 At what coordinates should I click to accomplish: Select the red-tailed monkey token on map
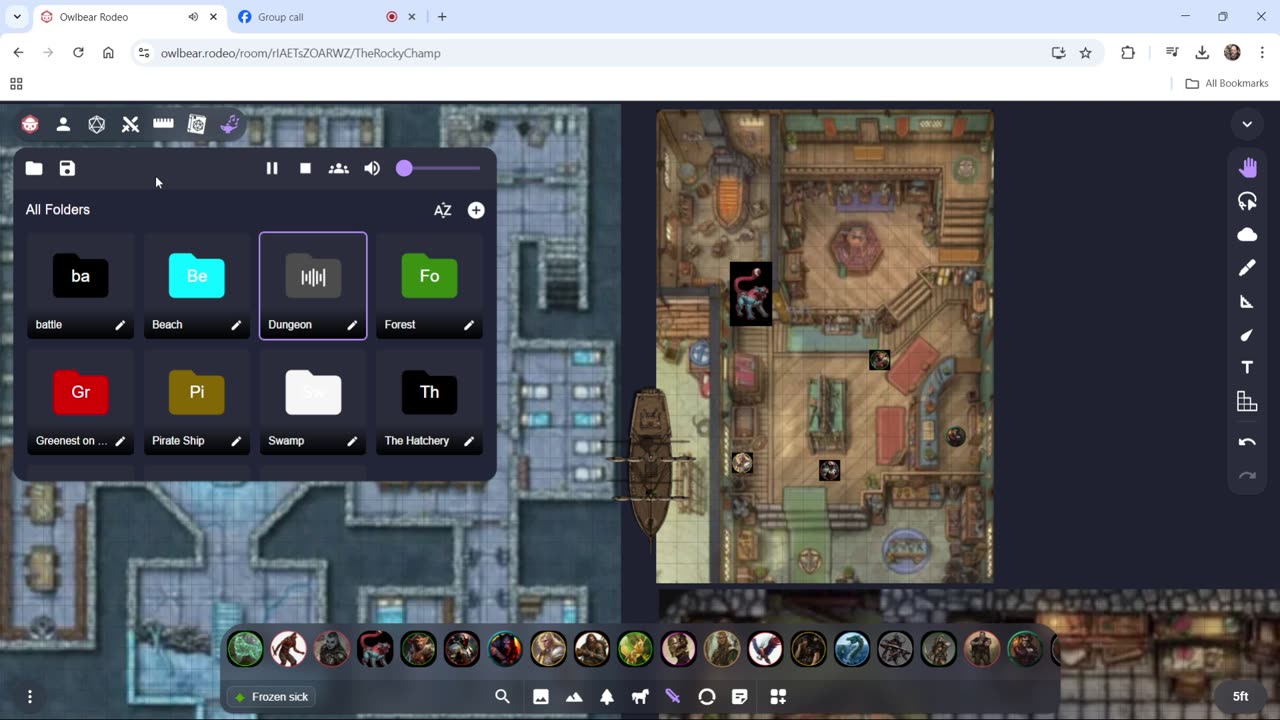coord(751,294)
